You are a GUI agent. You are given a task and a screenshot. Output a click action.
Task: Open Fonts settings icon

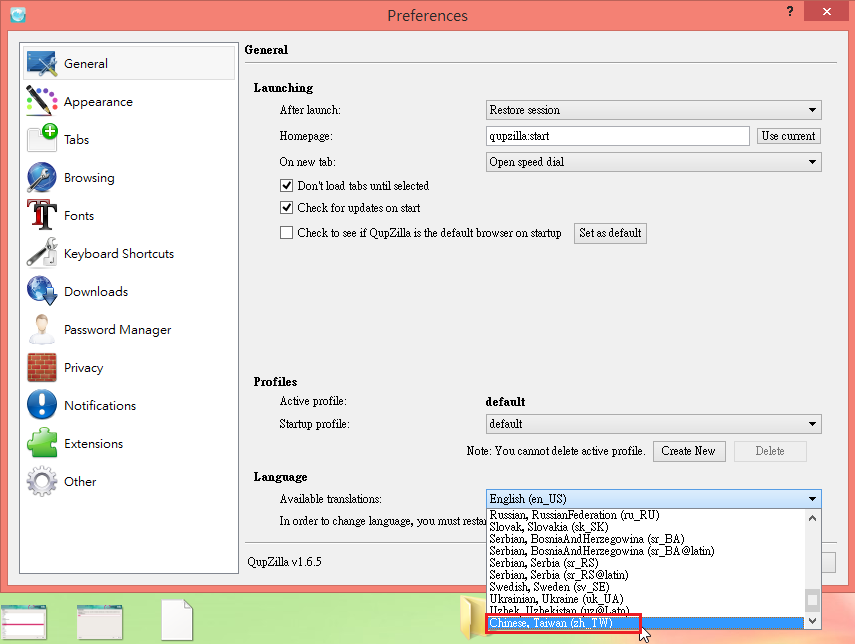point(42,215)
